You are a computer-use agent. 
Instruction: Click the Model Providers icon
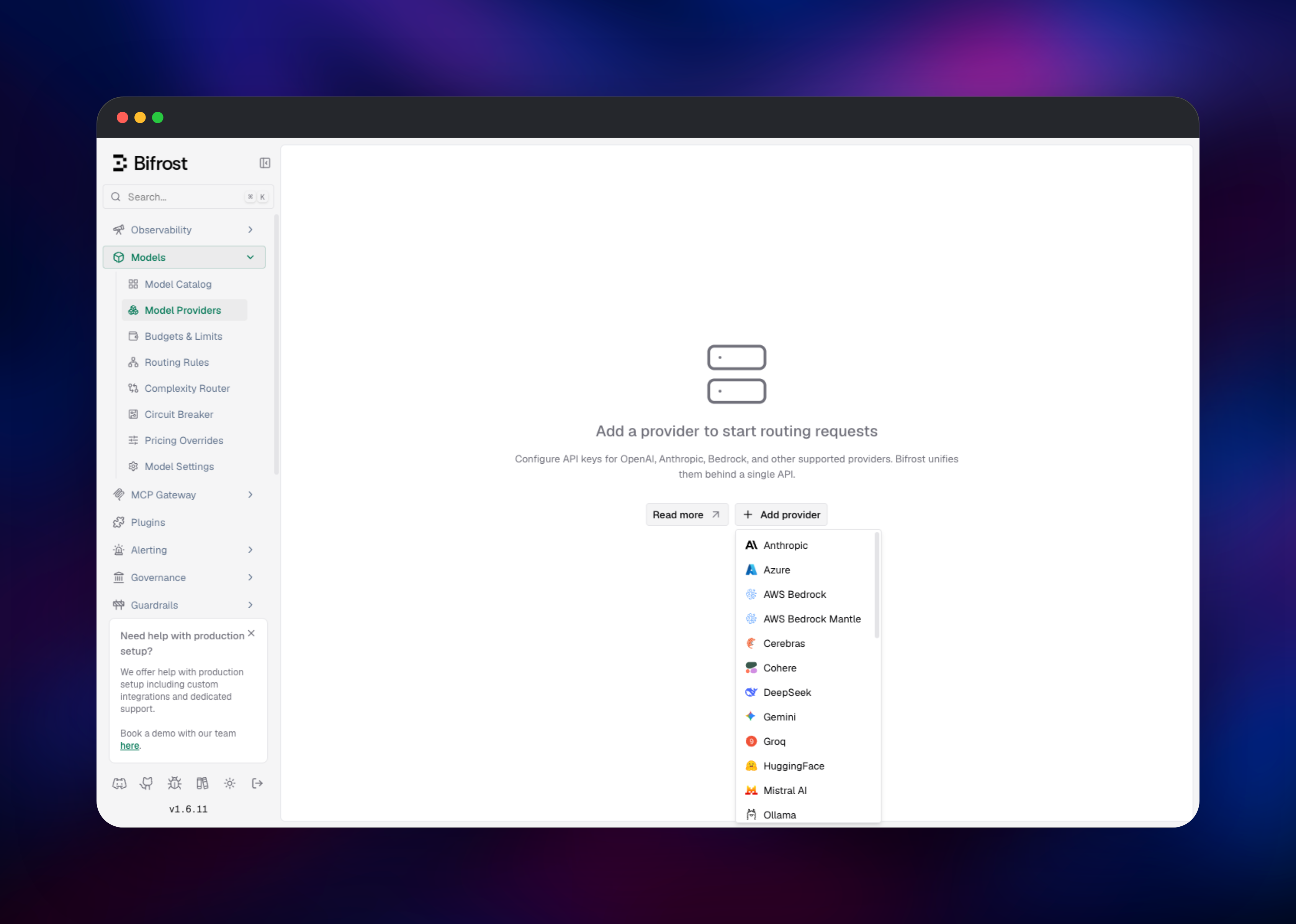click(133, 310)
